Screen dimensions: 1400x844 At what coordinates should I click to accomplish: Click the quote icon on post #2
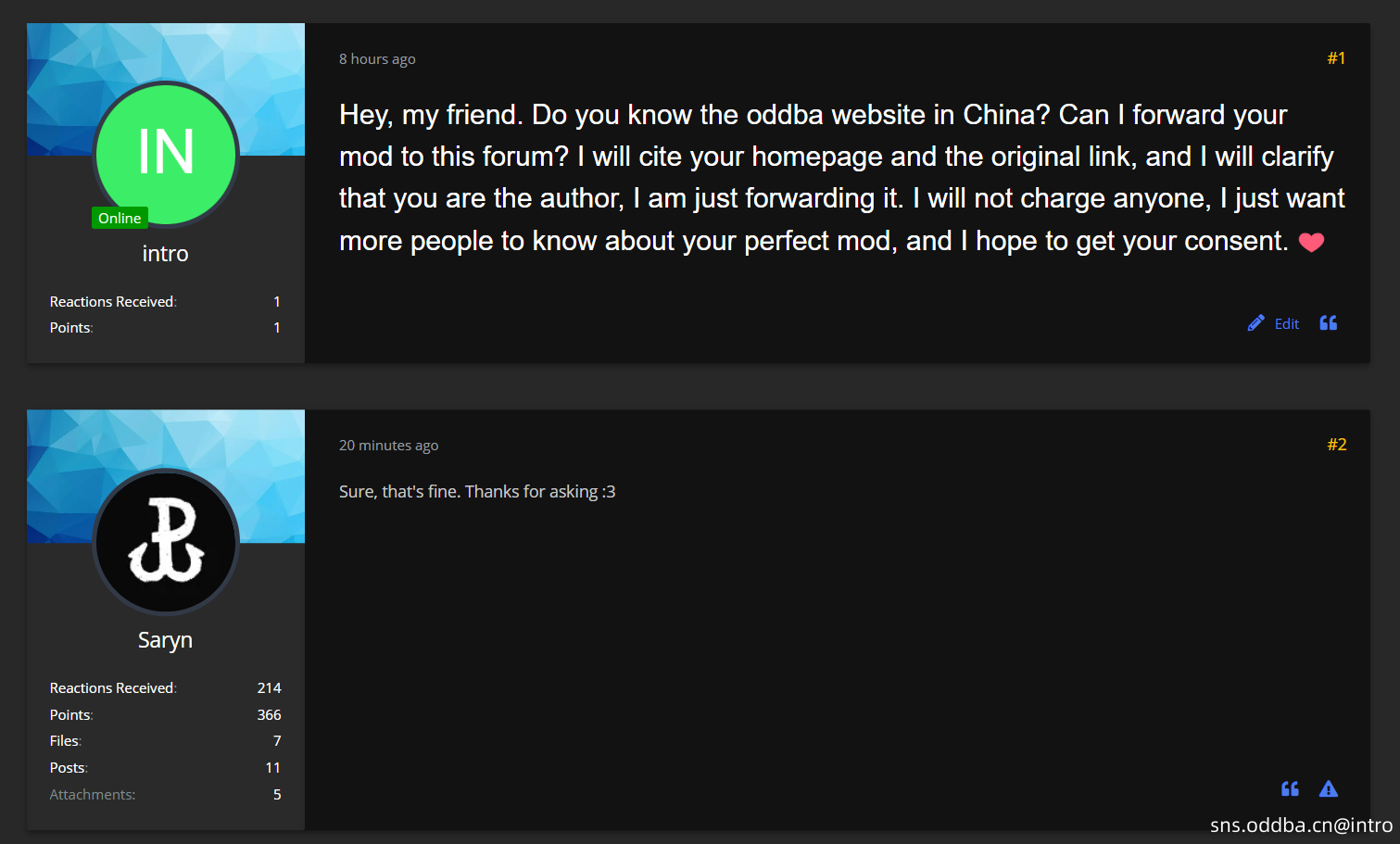pos(1290,789)
